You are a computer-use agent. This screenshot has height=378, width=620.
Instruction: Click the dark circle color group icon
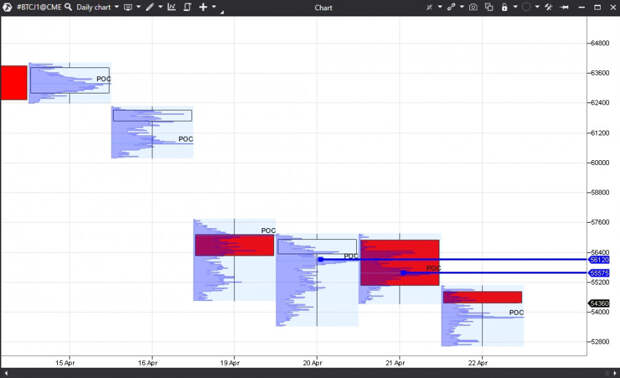pos(526,7)
